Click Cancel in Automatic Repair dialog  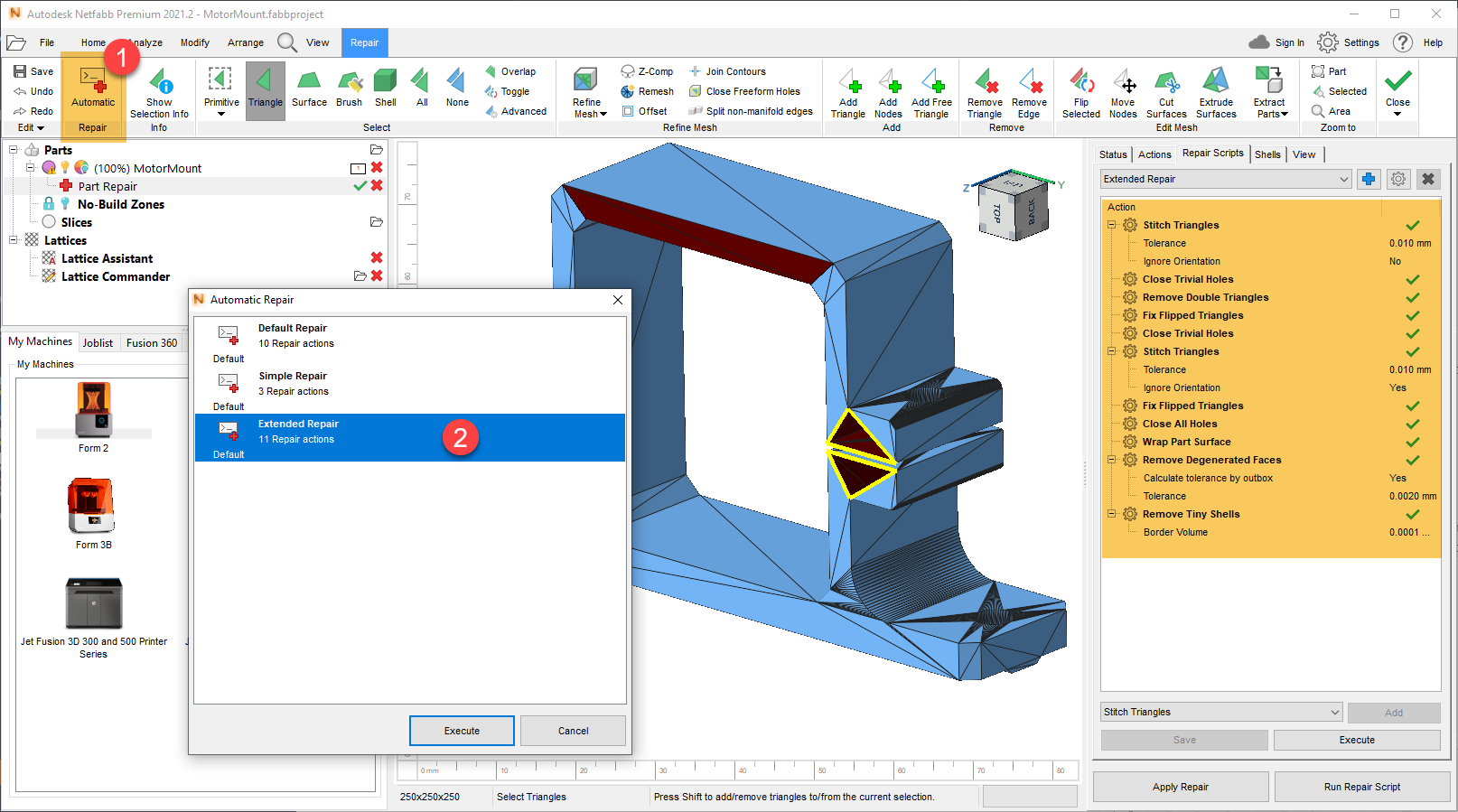click(573, 731)
